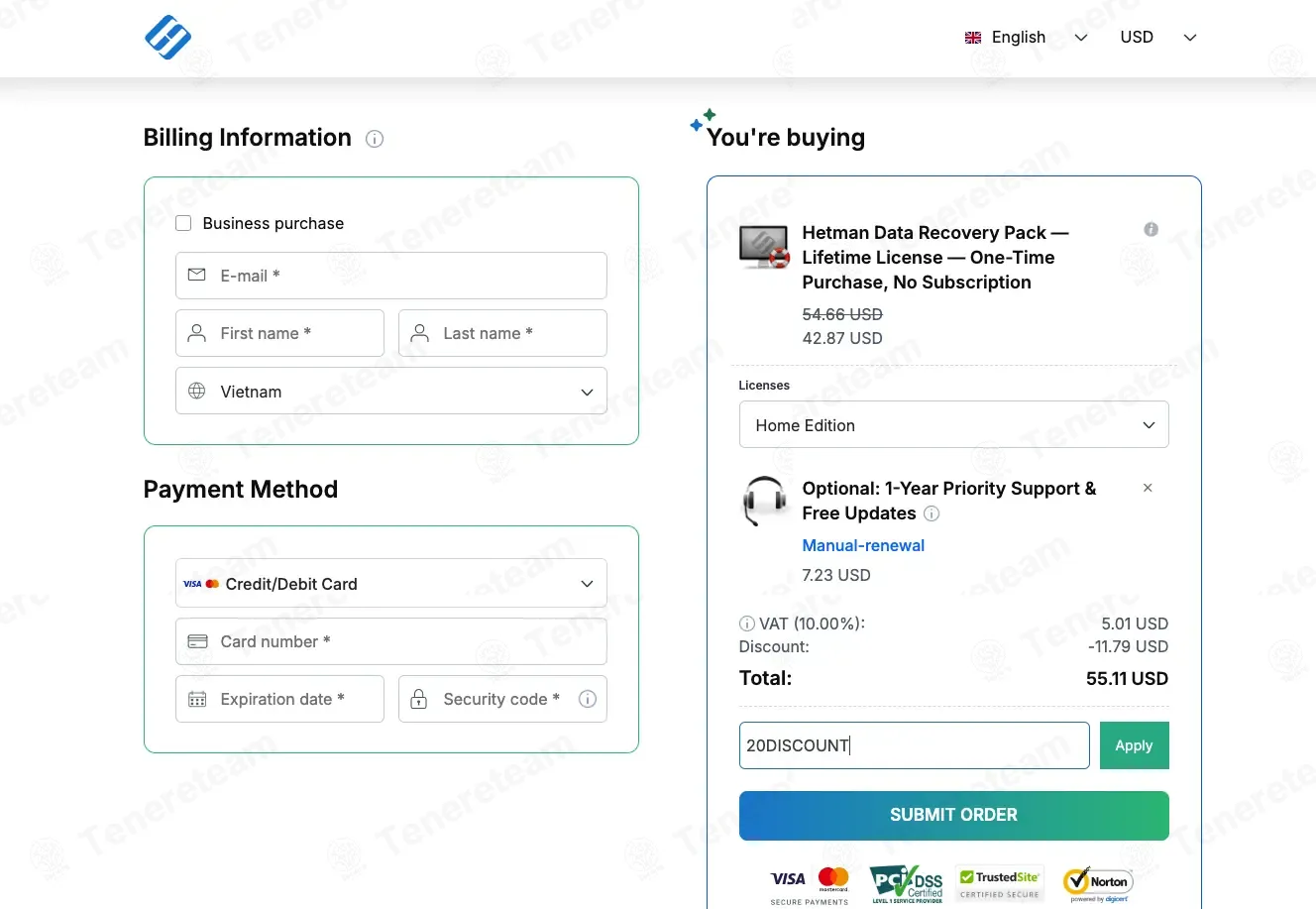Click the Billing Information info icon
This screenshot has width=1316, height=909.
[x=375, y=139]
